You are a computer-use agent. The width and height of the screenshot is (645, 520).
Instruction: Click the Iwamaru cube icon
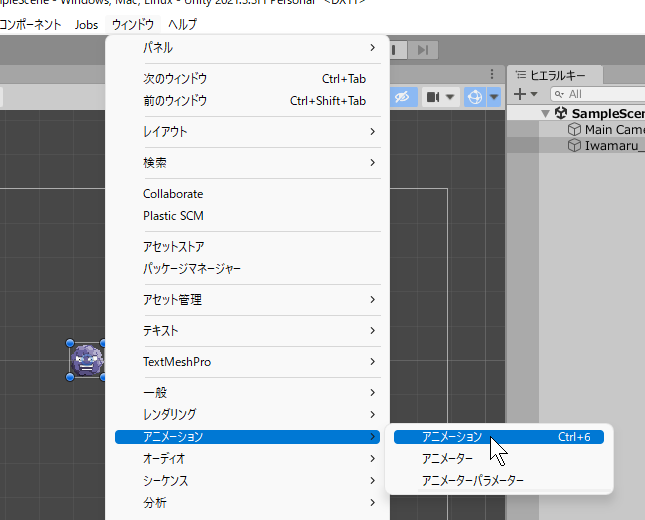click(x=574, y=146)
